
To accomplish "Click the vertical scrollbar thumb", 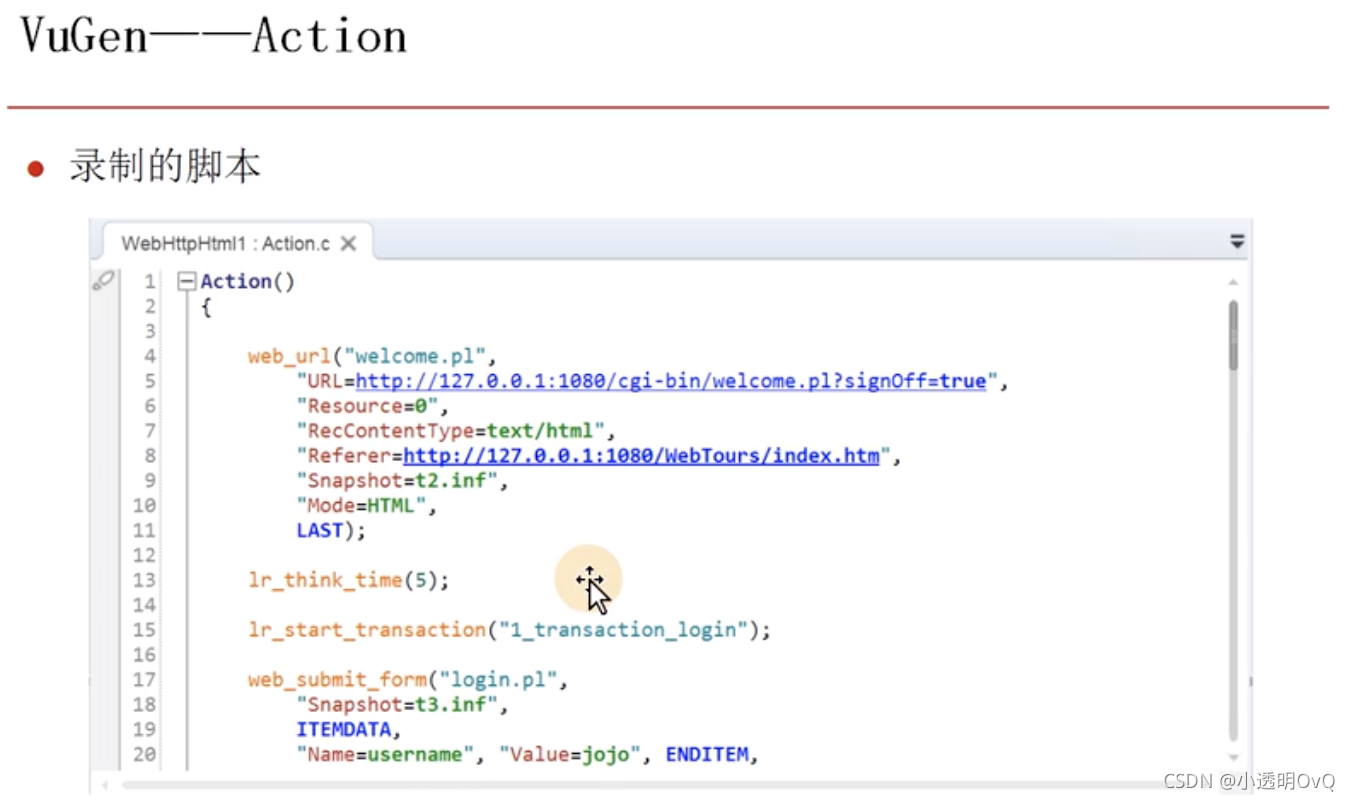I will click(1233, 336).
